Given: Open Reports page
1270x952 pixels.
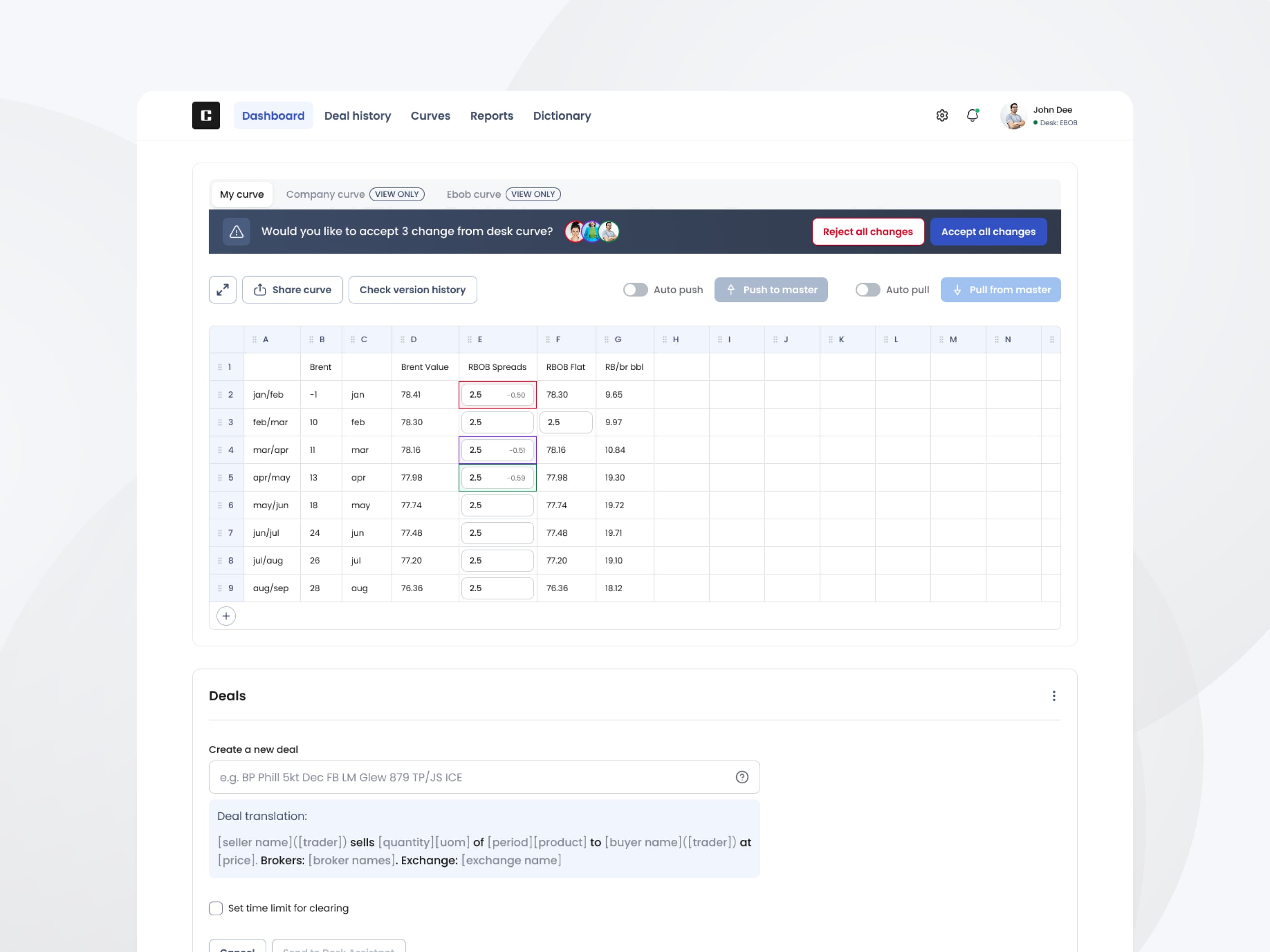Looking at the screenshot, I should (x=492, y=115).
